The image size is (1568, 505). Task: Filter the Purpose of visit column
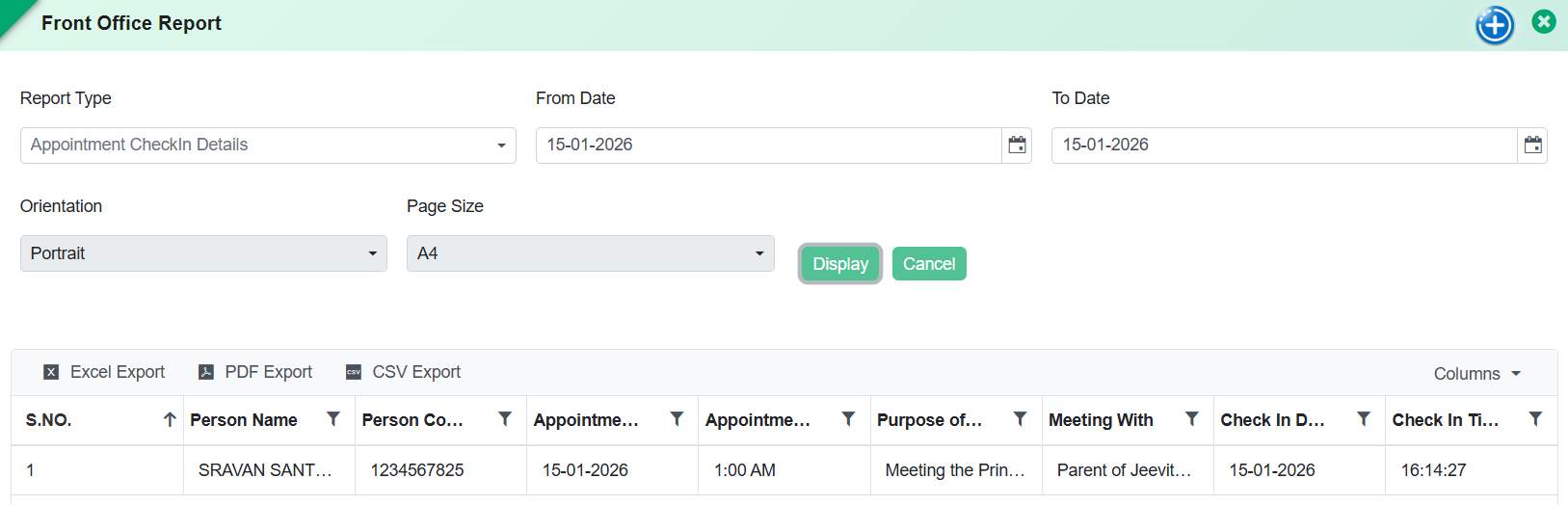pos(1020,419)
